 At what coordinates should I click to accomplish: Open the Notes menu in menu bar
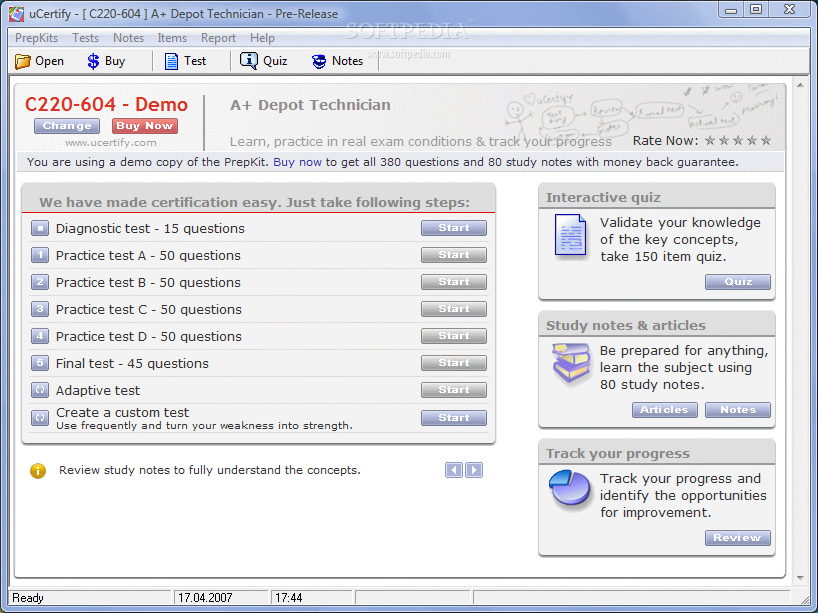(128, 38)
